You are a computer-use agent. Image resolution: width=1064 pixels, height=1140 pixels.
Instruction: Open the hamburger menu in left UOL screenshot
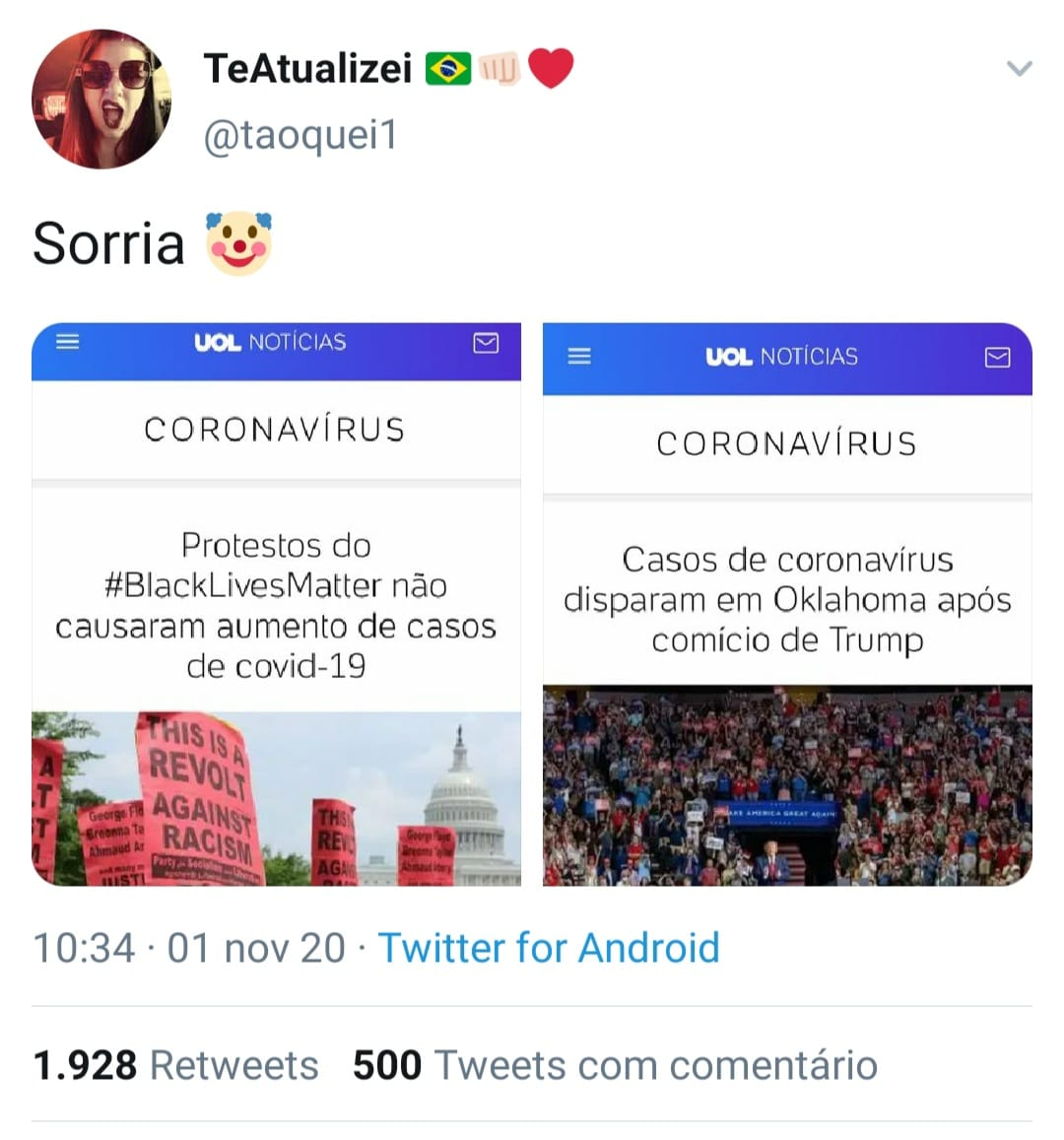68,341
